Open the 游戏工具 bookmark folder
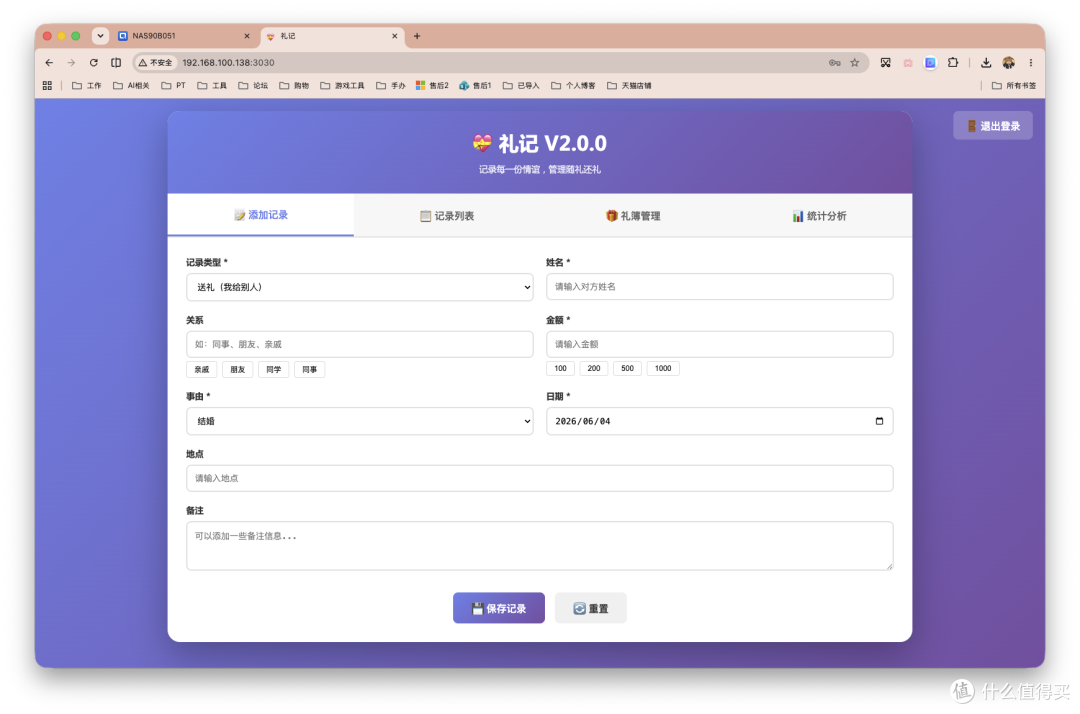The image size is (1080, 714). tap(342, 85)
